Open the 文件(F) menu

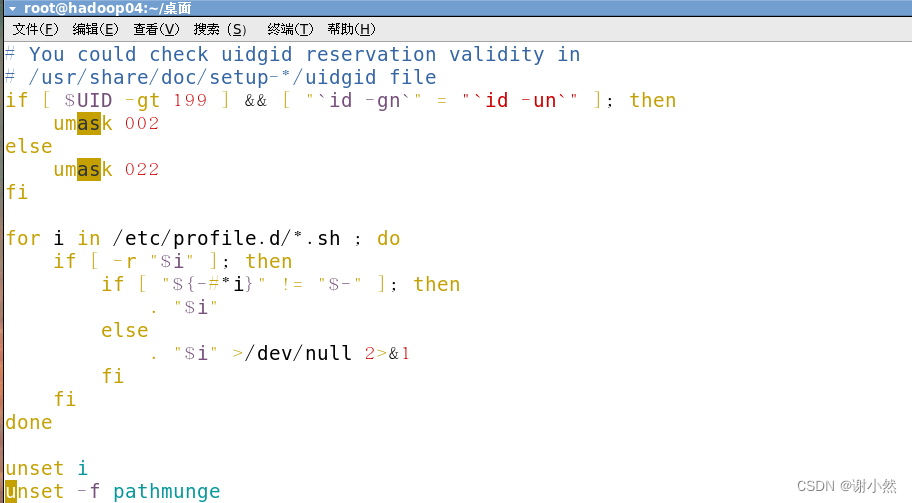point(35,29)
